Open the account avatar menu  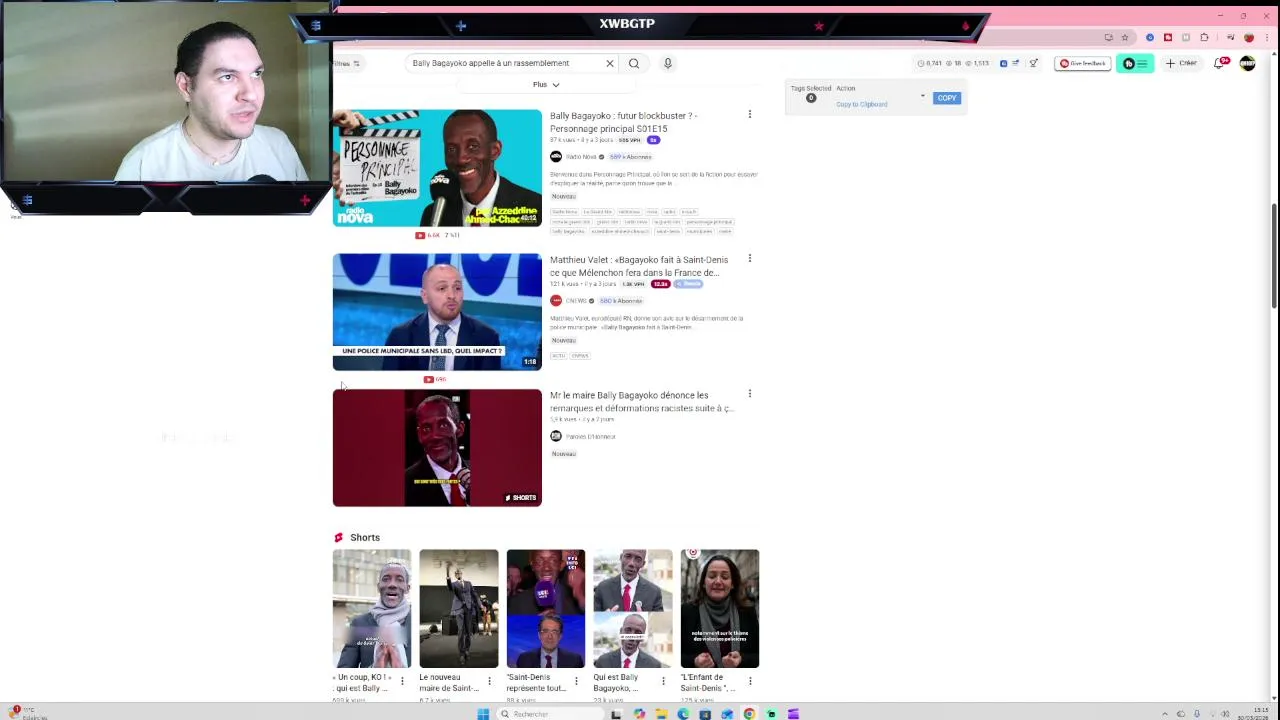click(x=1247, y=63)
